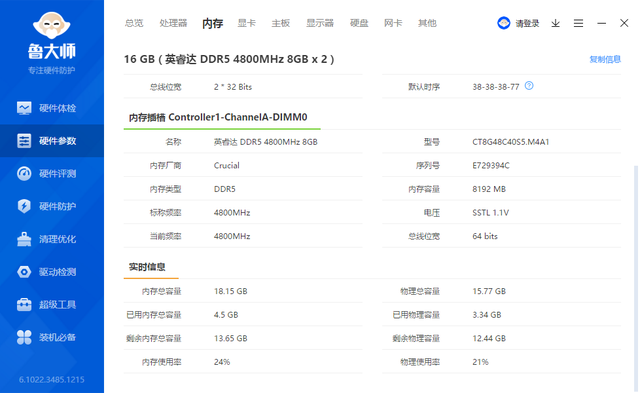Click the 18.15 GB total memory value

[x=231, y=291]
